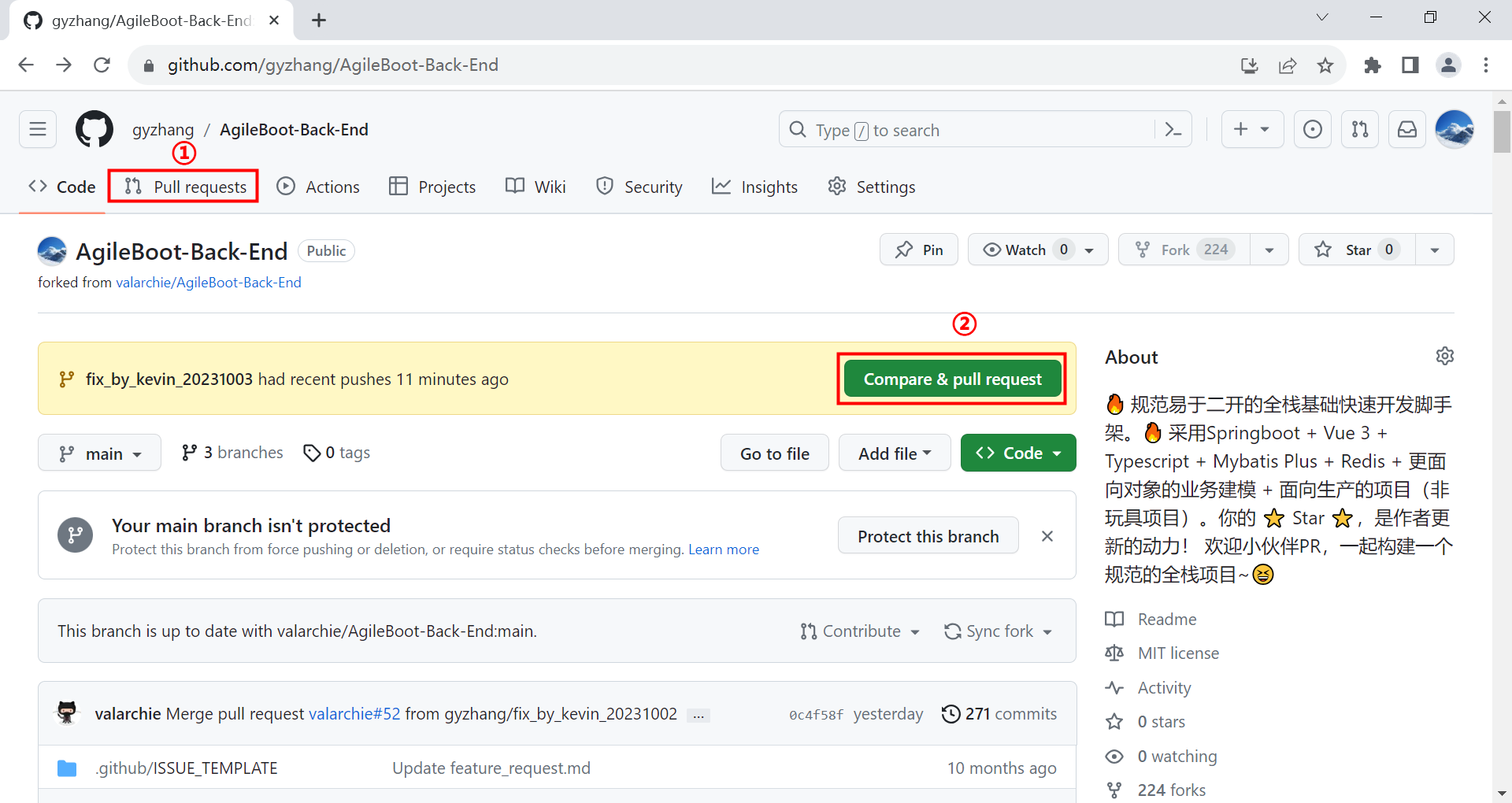Close the AgileBoot-Back-End browser tab

click(x=274, y=20)
